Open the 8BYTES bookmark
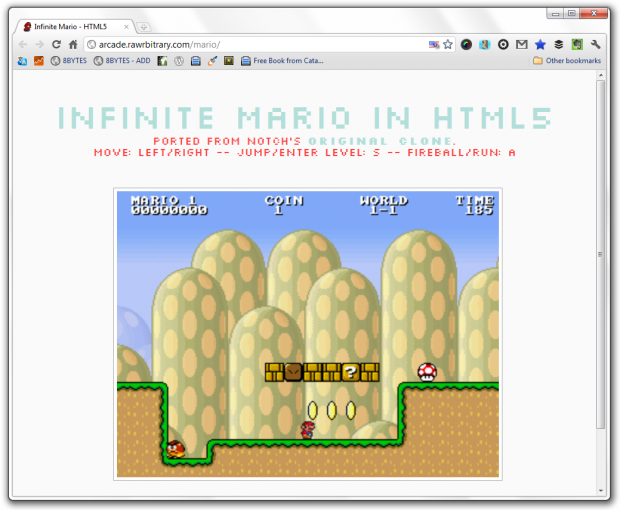Viewport: 620px width, 510px height. tap(69, 61)
